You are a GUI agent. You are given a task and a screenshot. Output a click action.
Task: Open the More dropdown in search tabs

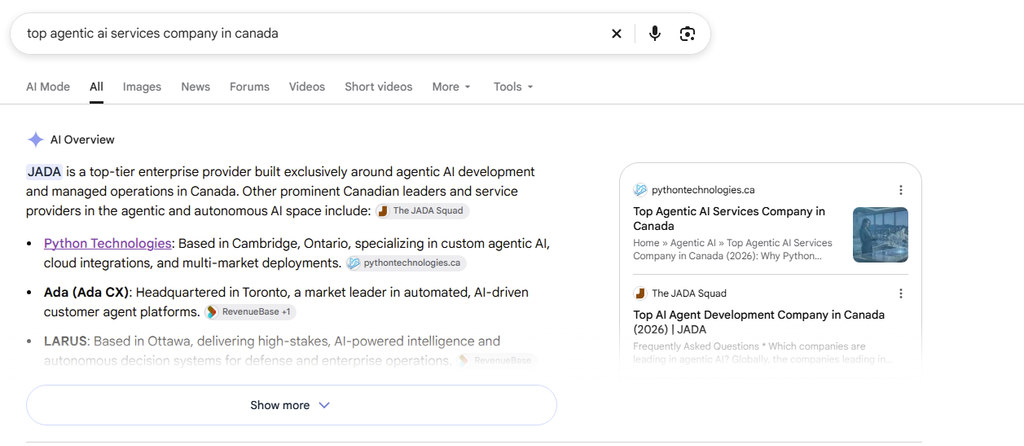point(451,87)
